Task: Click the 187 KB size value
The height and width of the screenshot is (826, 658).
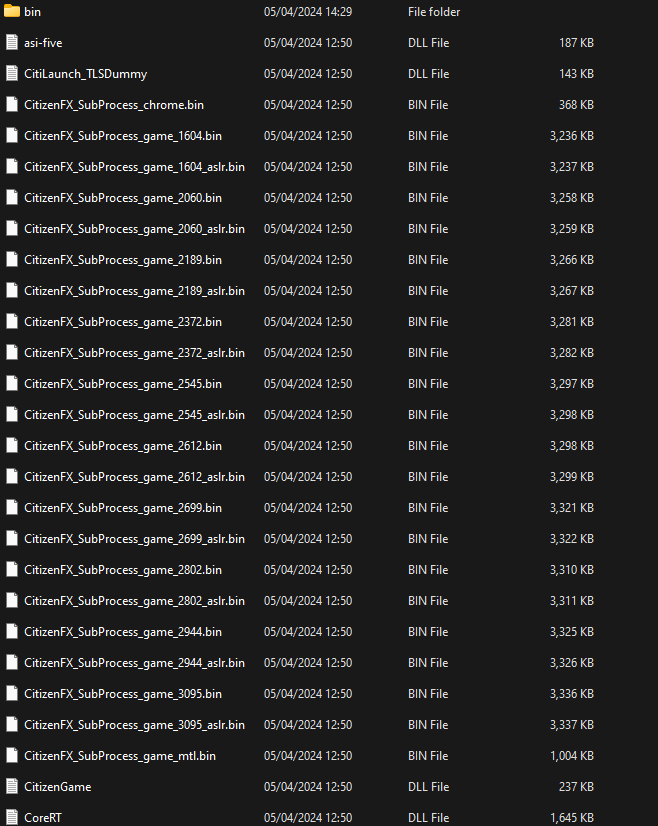Action: click(576, 43)
